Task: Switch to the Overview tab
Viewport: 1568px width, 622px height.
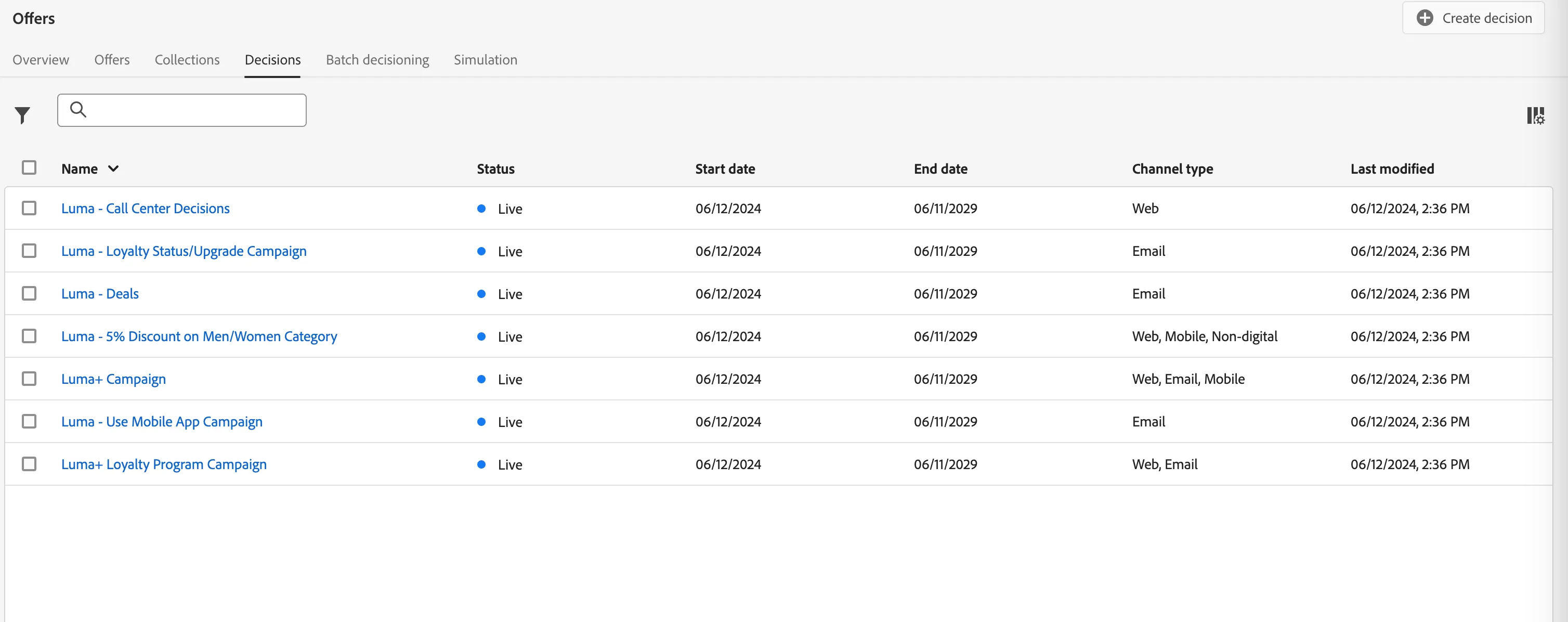Action: point(41,60)
